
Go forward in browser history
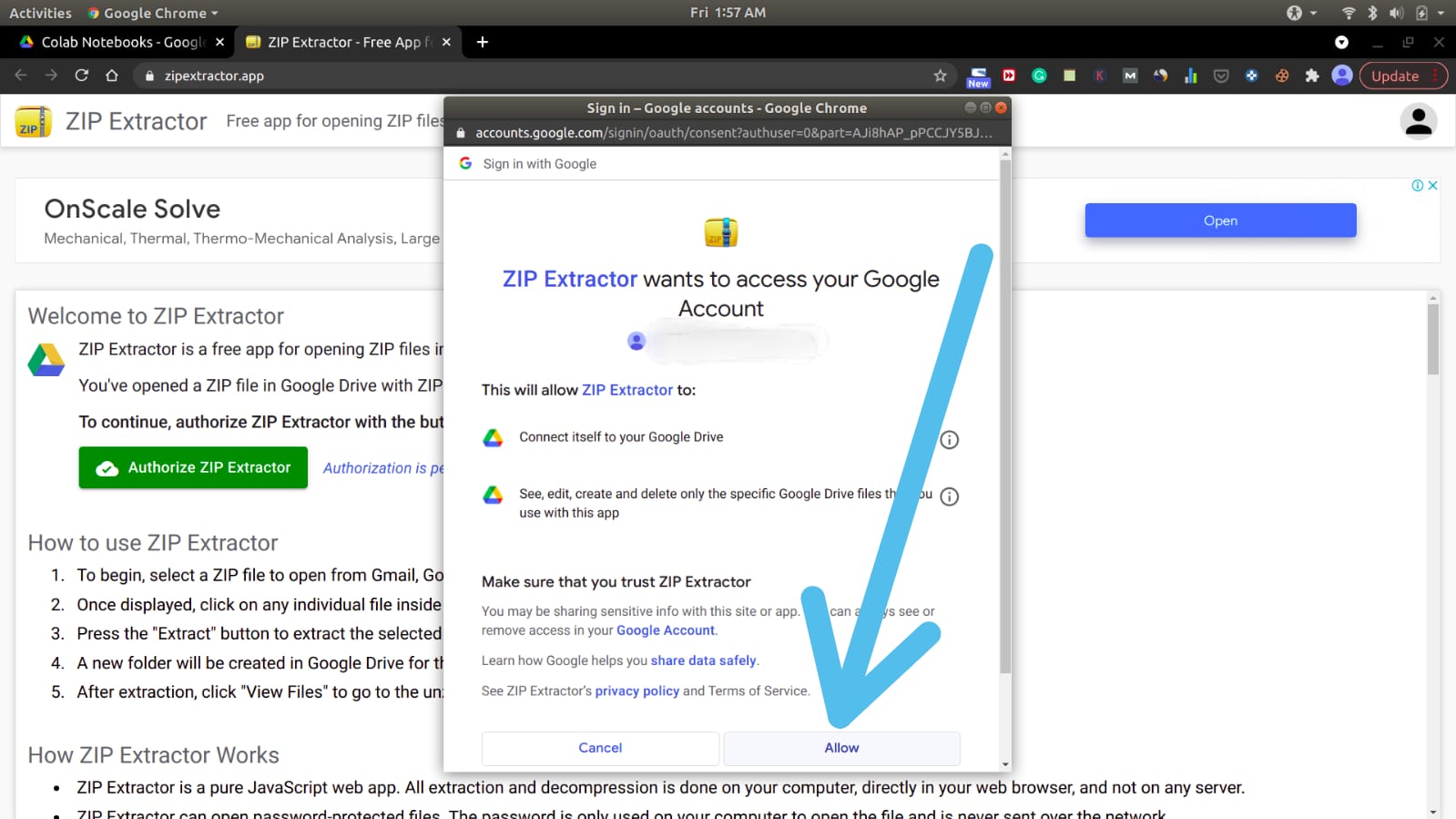[x=51, y=76]
